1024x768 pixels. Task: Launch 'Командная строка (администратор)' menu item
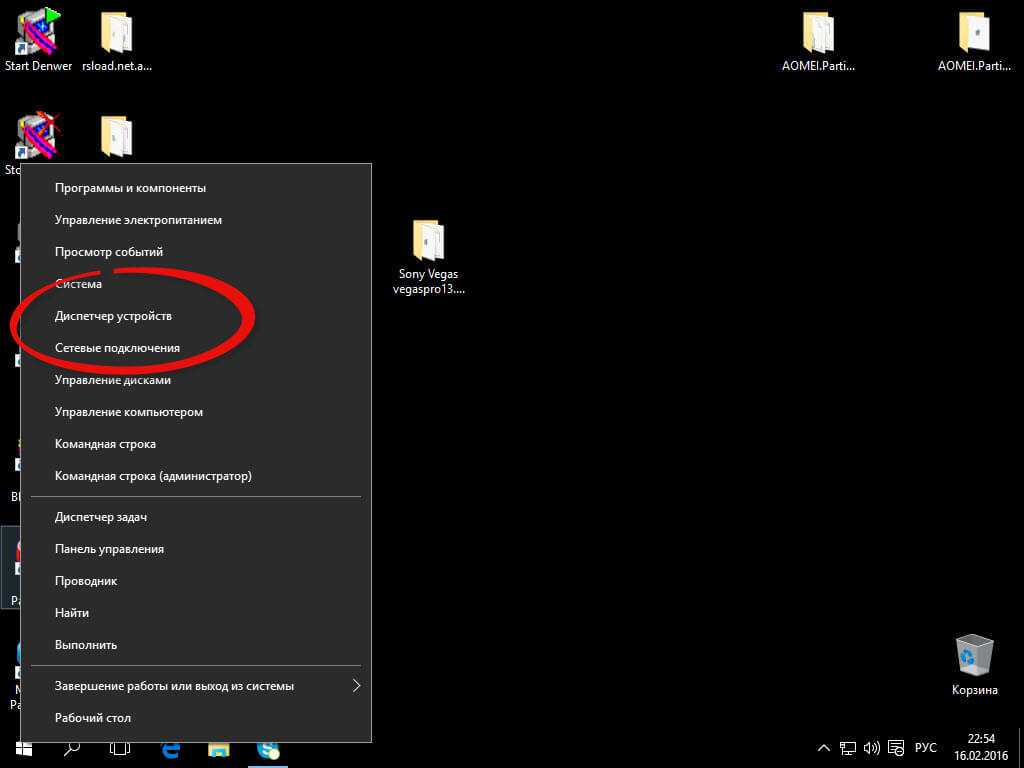click(153, 476)
